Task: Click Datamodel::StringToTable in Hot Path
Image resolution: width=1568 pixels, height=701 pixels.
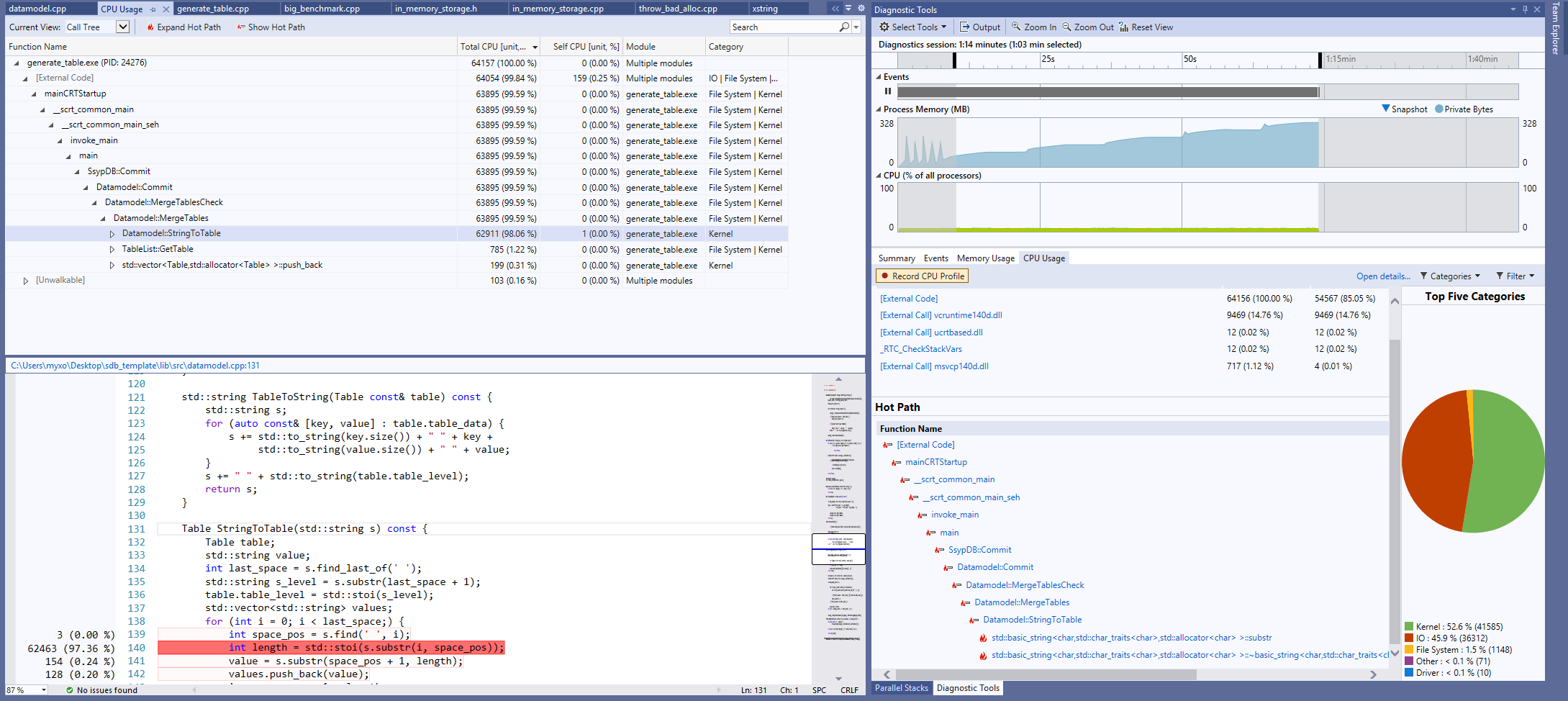Action: click(1032, 620)
